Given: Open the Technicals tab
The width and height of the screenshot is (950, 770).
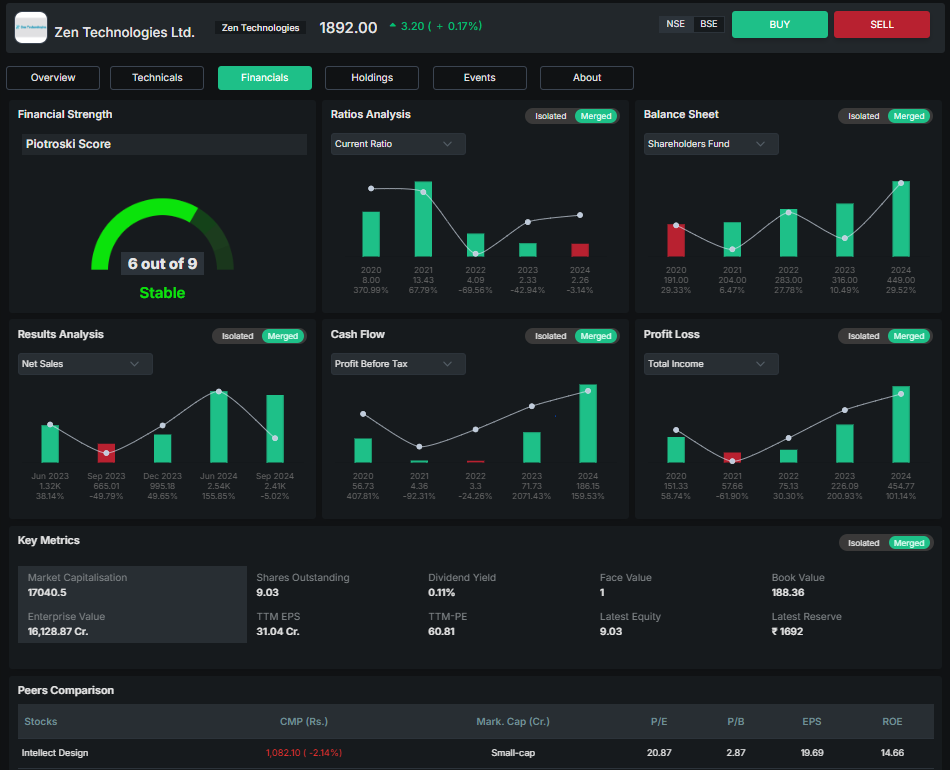Looking at the screenshot, I should tap(157, 78).
